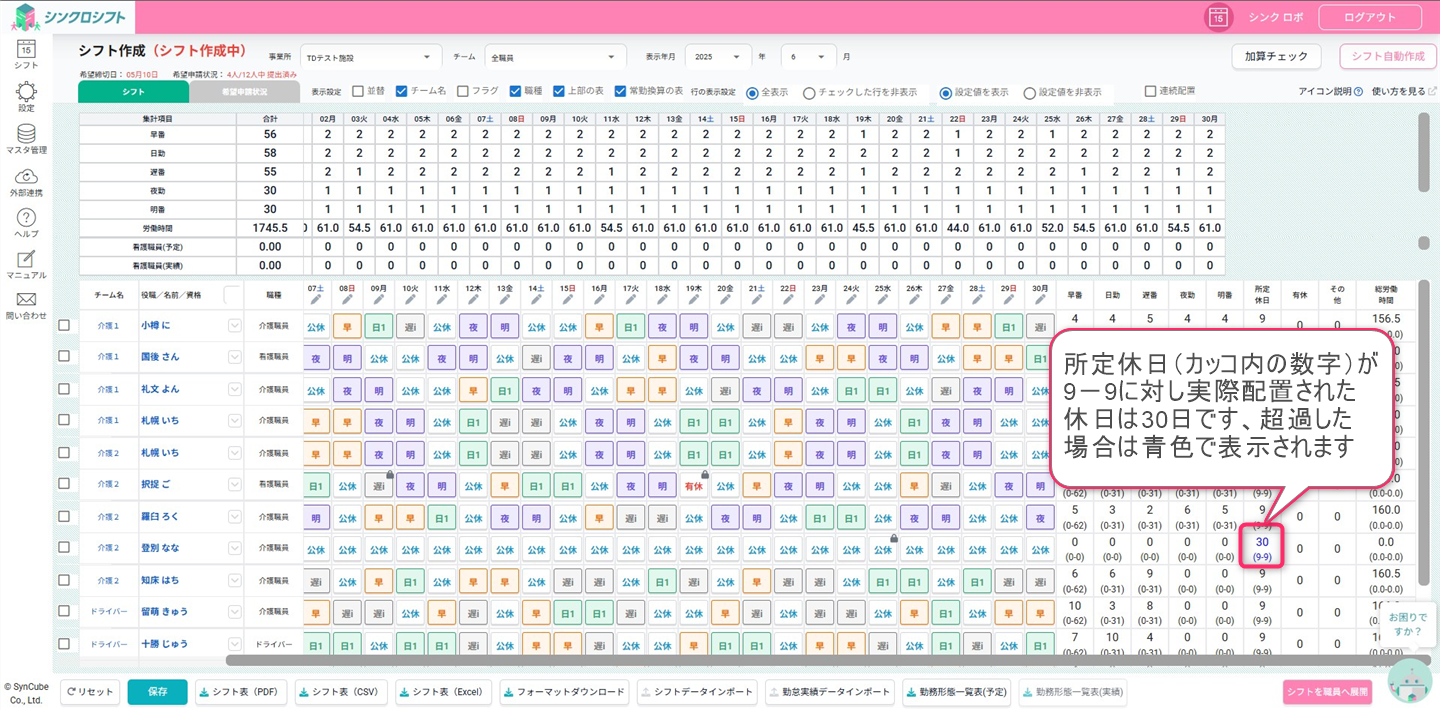1440x710 pixels.
Task: Open the 事業所 dropdown showing TDテスト施設
Action: pos(371,57)
